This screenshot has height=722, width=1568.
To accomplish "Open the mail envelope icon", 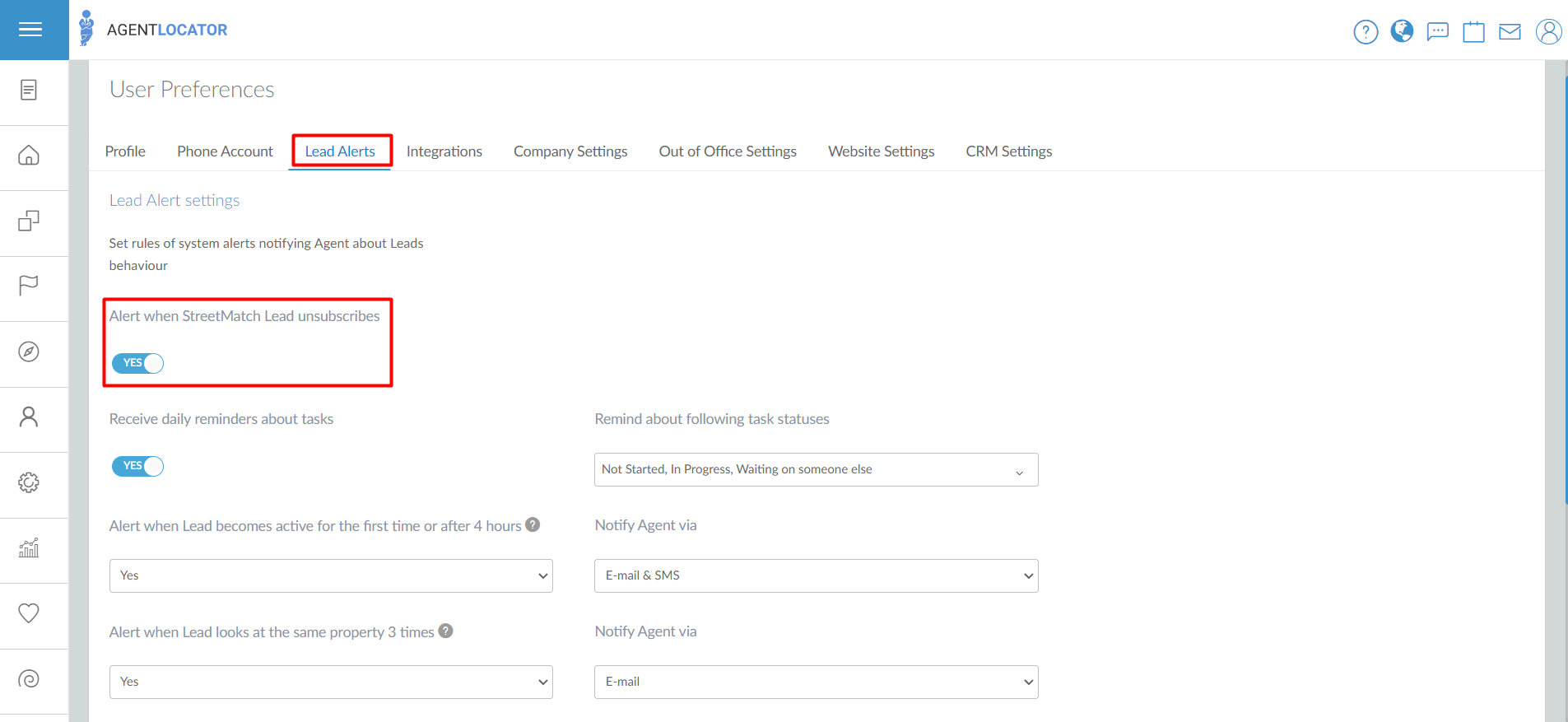I will tap(1510, 32).
